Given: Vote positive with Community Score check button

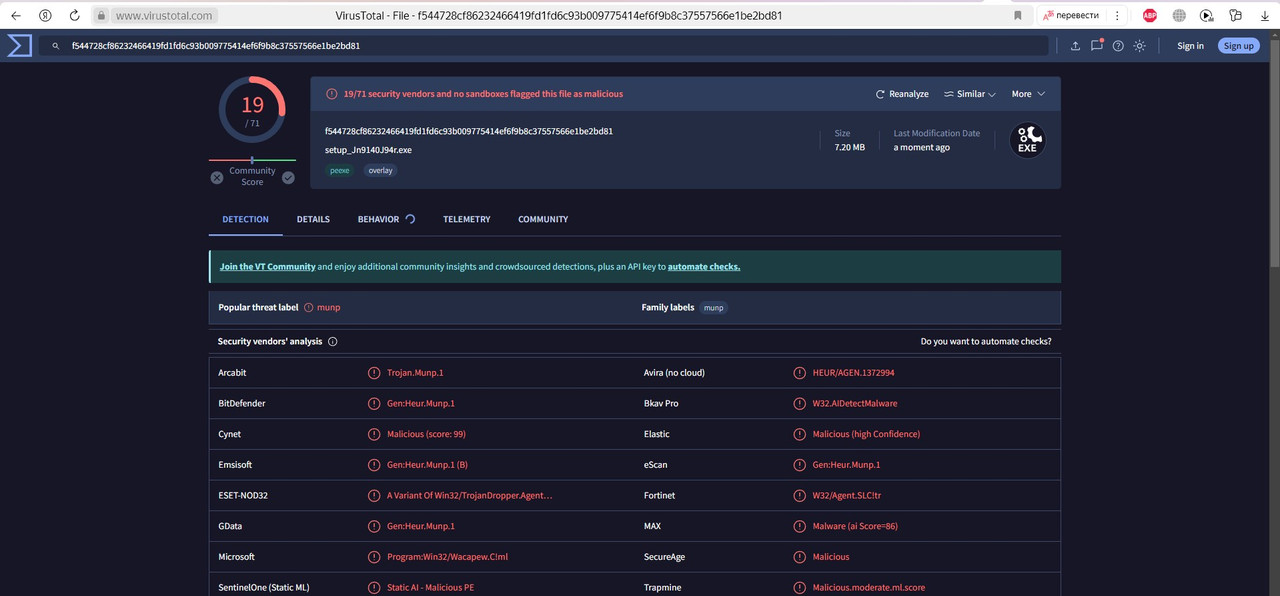Looking at the screenshot, I should pos(288,177).
